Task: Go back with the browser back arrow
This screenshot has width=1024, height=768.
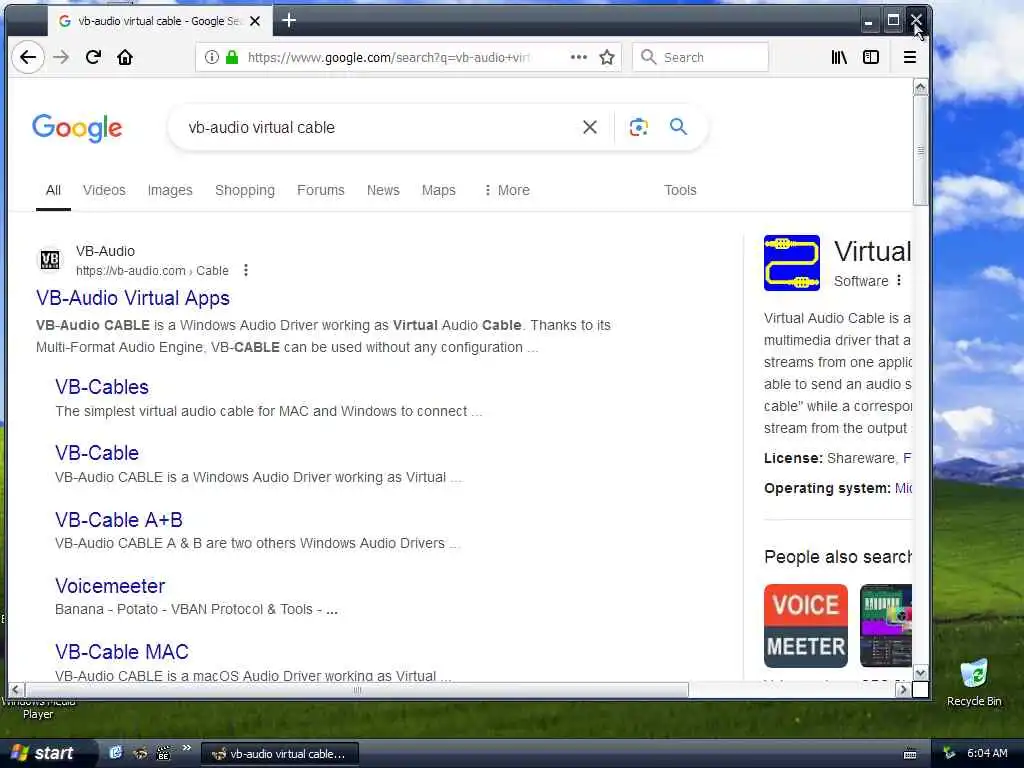Action: pos(27,57)
